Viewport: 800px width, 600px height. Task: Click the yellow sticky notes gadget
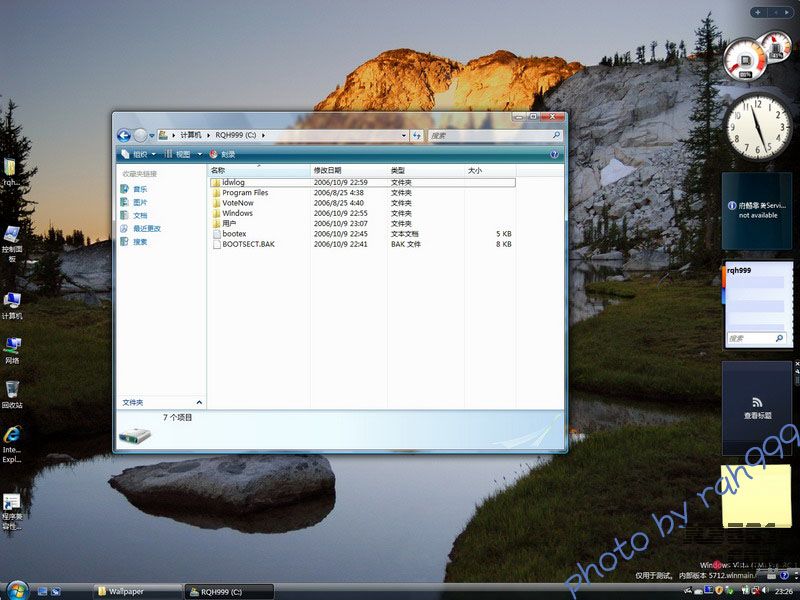pos(756,495)
